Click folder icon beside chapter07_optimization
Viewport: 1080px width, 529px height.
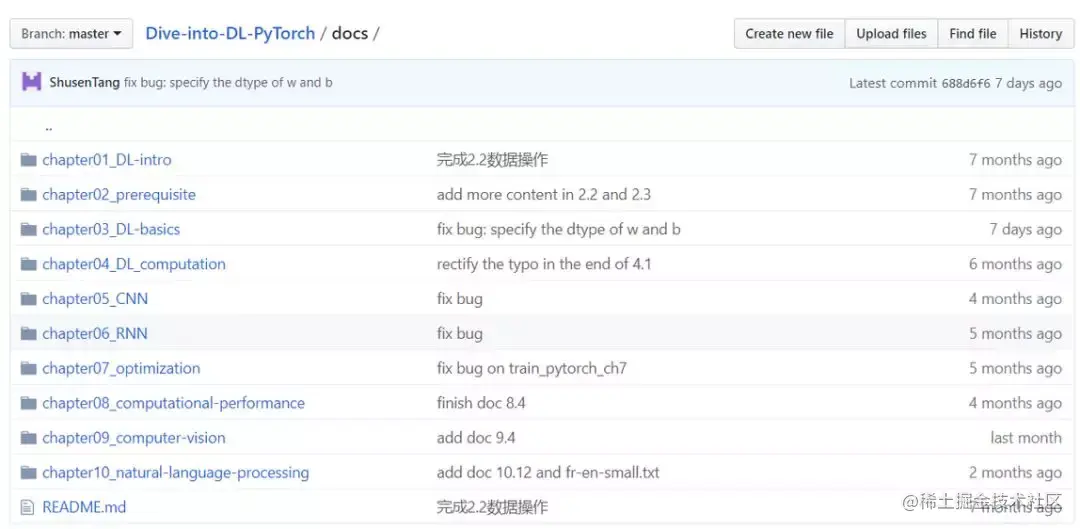point(28,369)
